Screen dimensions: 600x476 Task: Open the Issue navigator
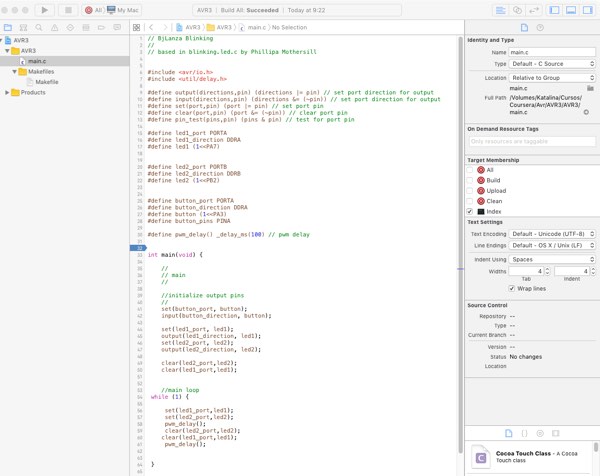coord(55,28)
